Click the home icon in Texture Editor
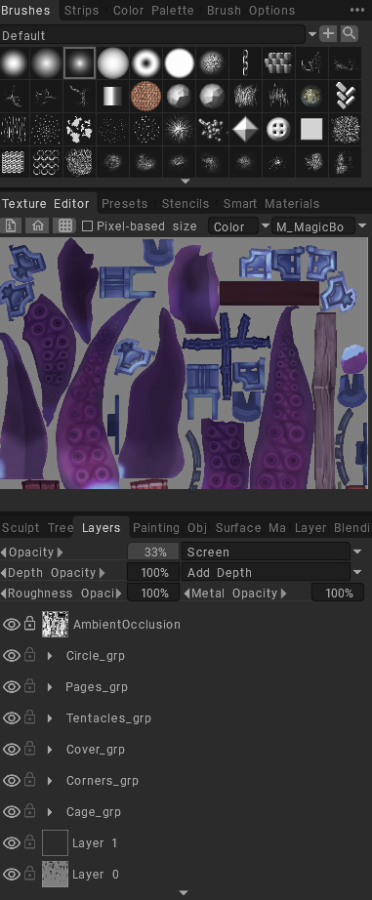 coord(38,226)
